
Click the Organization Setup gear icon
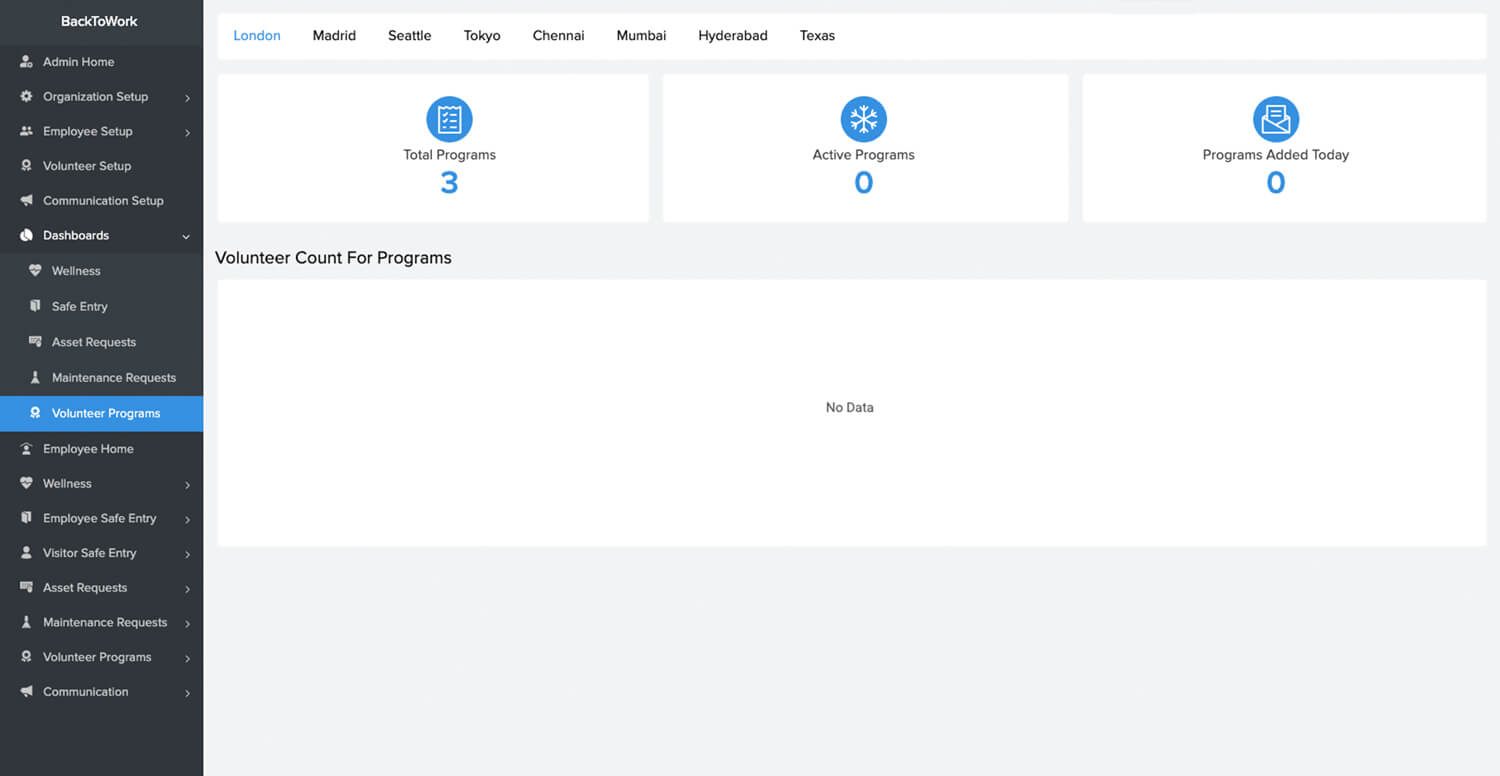pos(27,97)
